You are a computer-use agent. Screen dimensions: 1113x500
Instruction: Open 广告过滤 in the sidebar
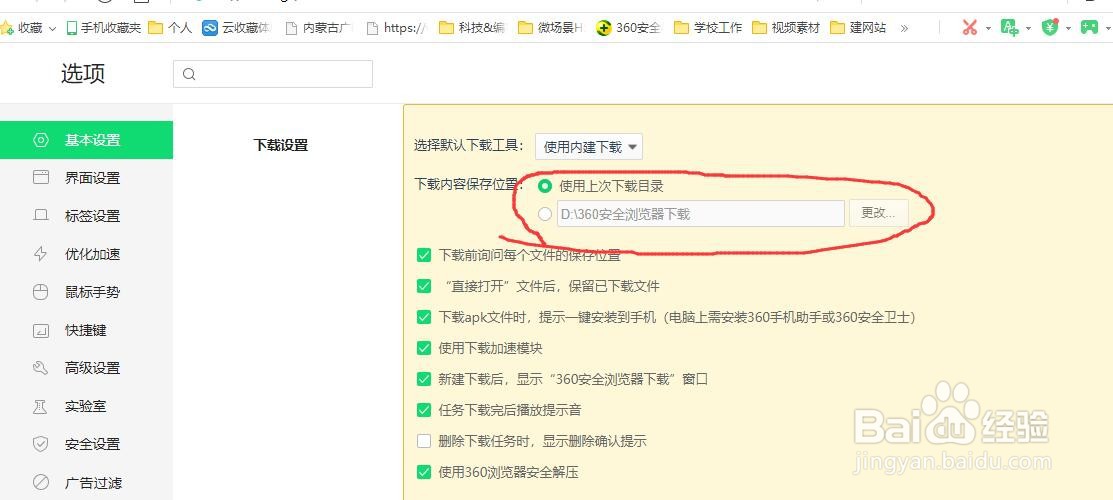87,483
